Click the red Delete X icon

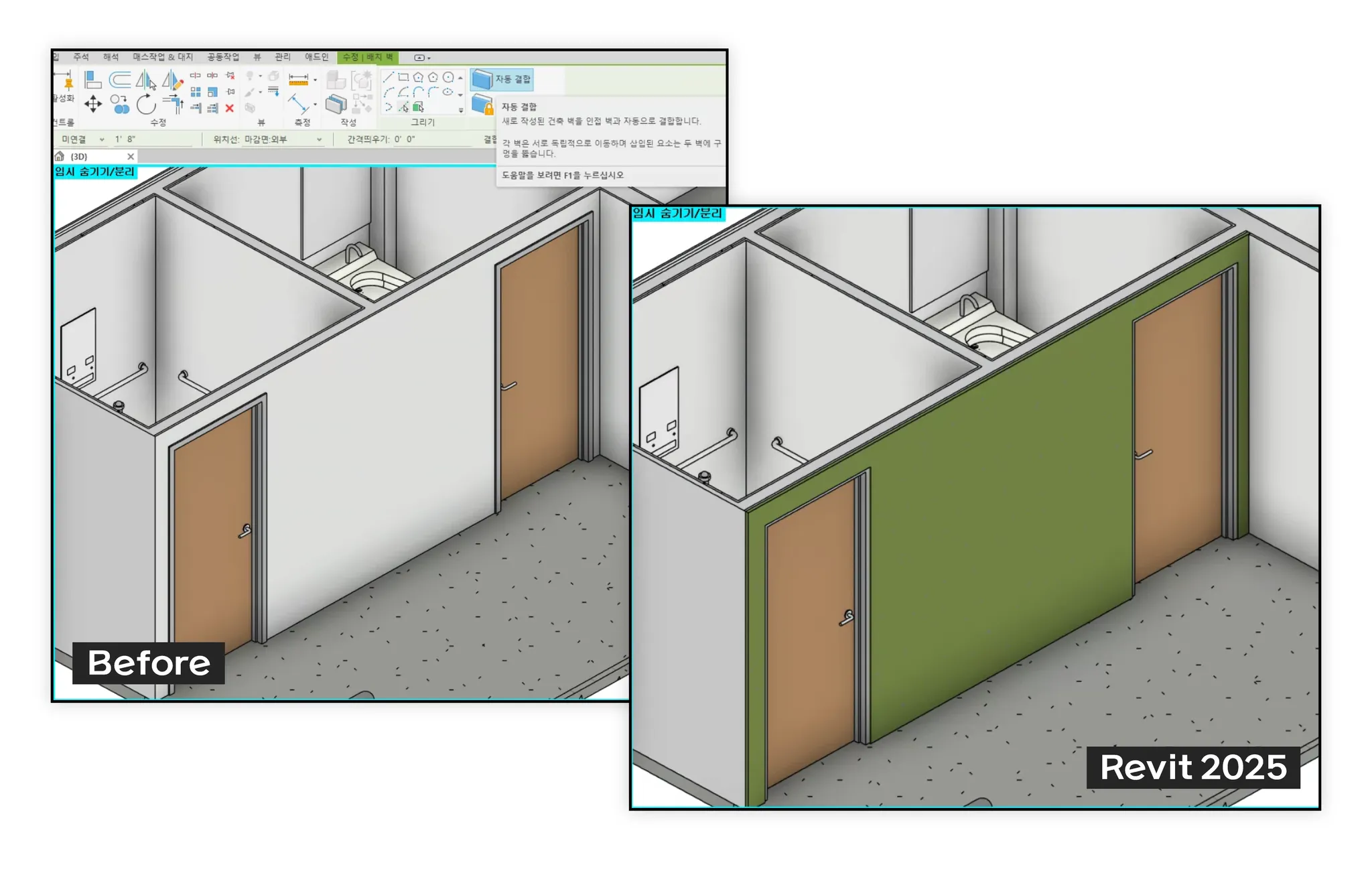[x=230, y=108]
